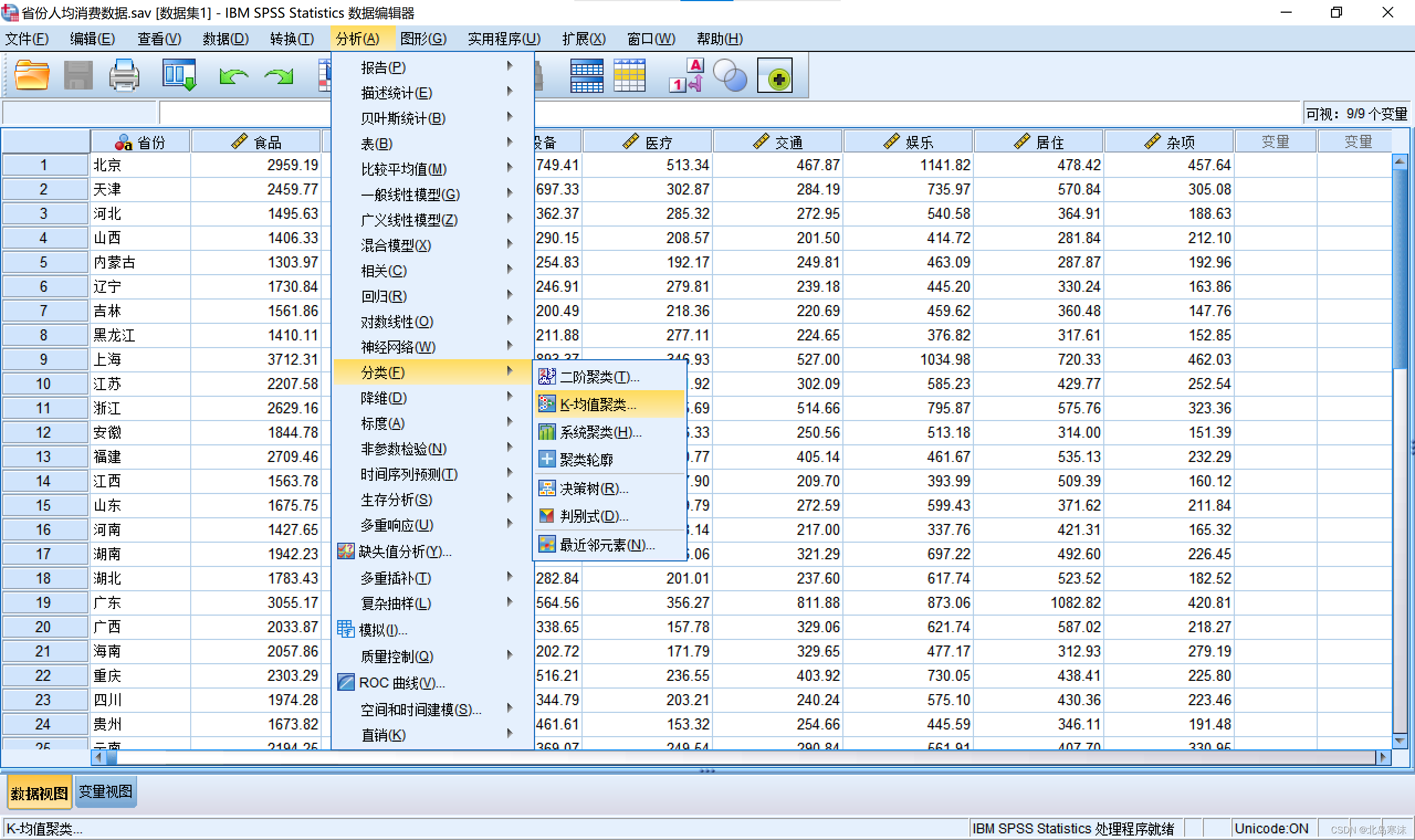The width and height of the screenshot is (1415, 840).
Task: Expand 报告 submenu
Action: [432, 67]
